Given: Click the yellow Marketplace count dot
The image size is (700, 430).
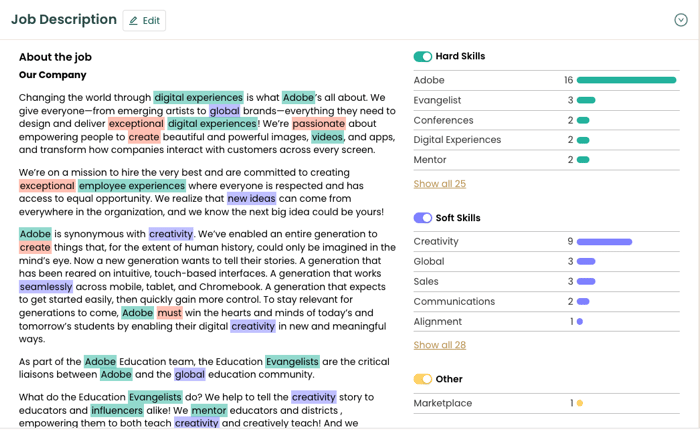Looking at the screenshot, I should pyautogui.click(x=579, y=403).
